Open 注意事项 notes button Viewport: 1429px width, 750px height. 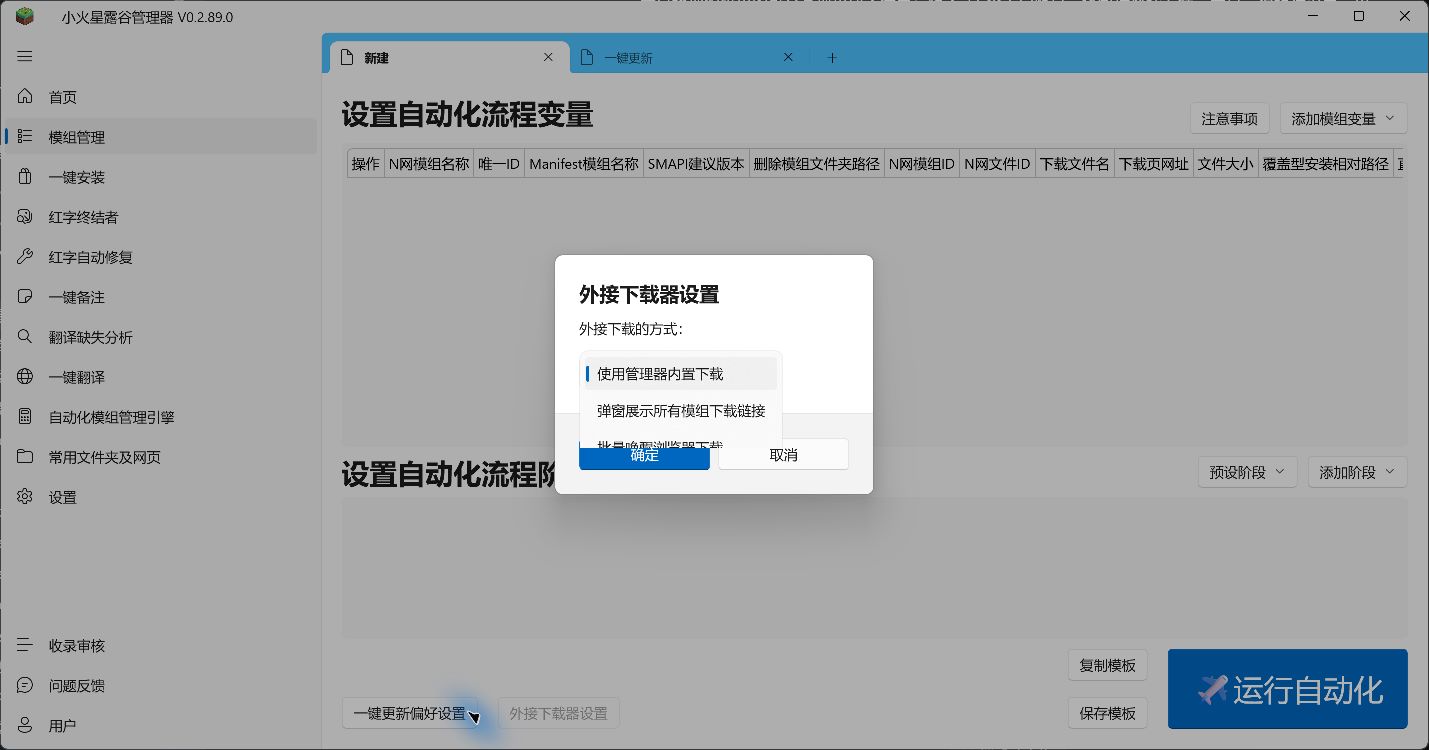[x=1230, y=118]
